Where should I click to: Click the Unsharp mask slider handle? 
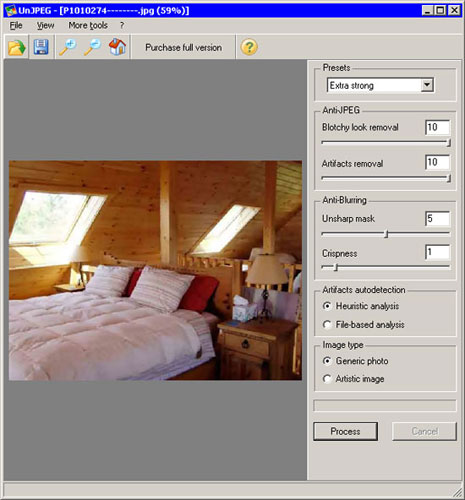pos(386,234)
